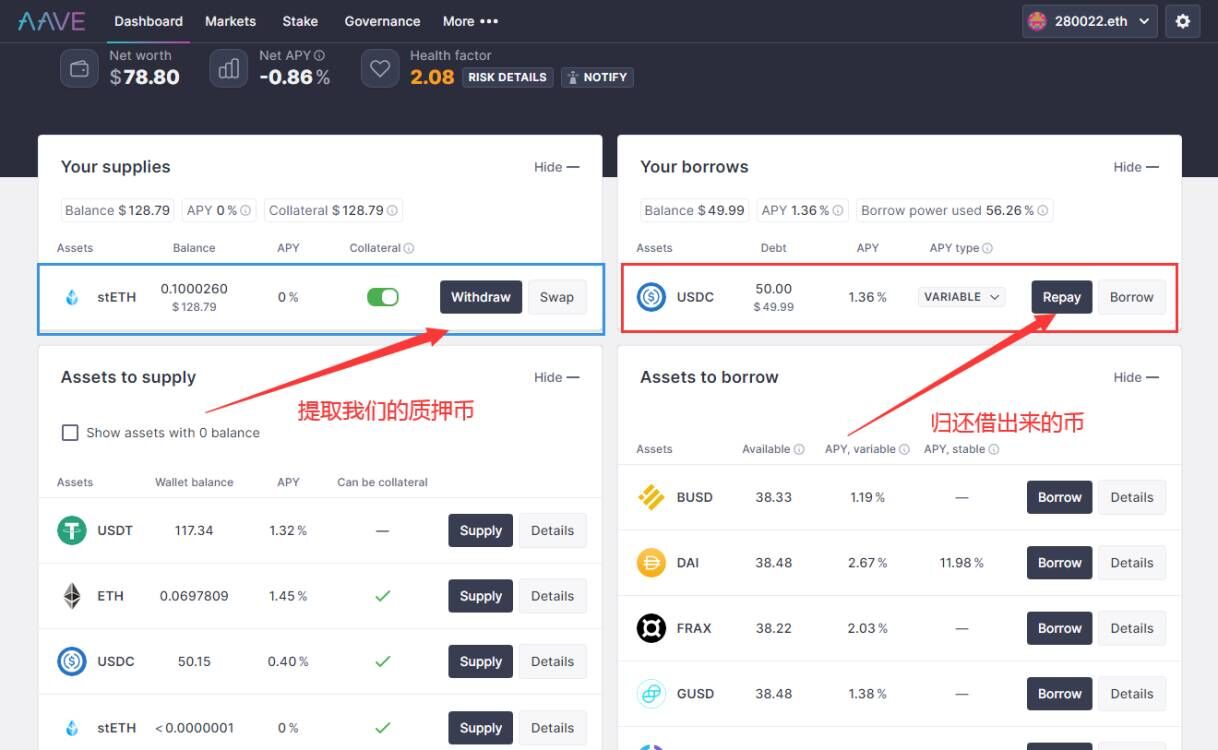Viewport: 1218px width, 750px height.
Task: Borrow GUSD
Action: click(1060, 694)
